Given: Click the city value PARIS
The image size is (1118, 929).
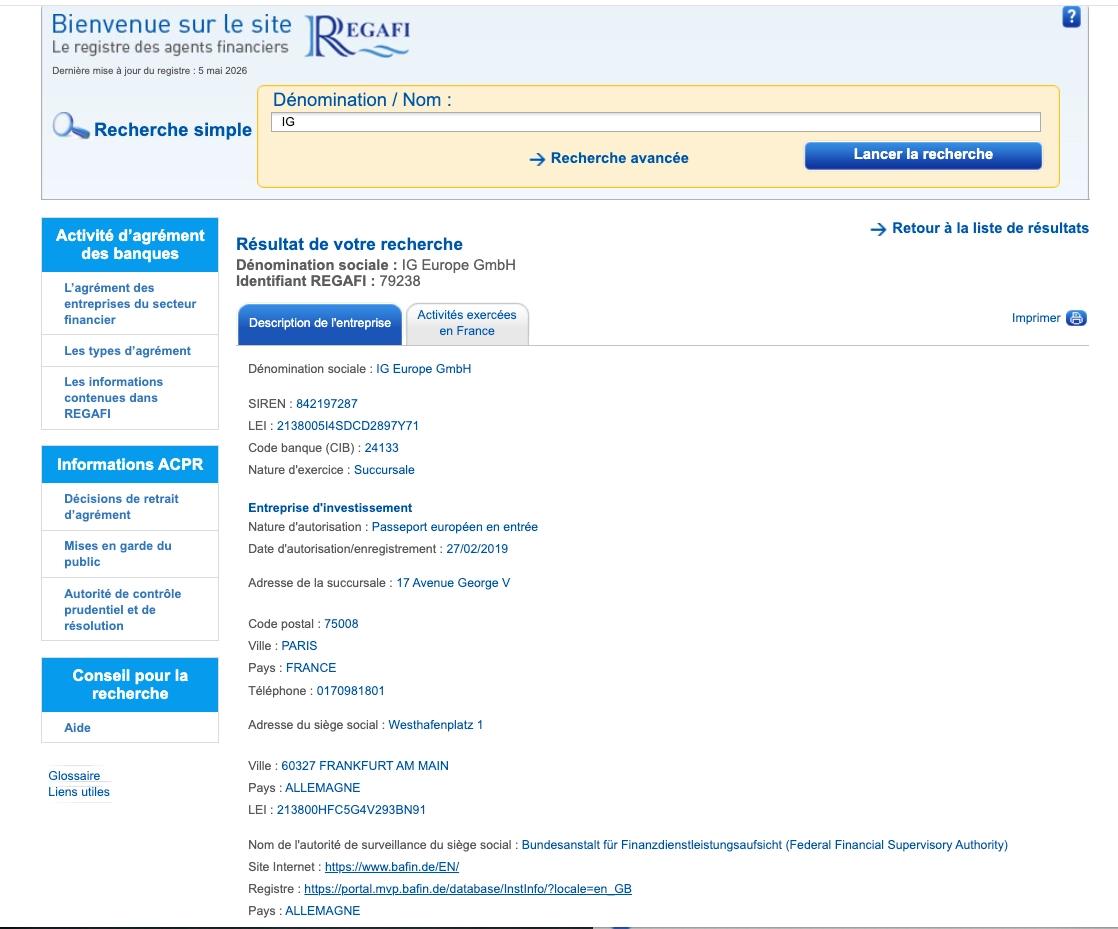Looking at the screenshot, I should tap(299, 646).
